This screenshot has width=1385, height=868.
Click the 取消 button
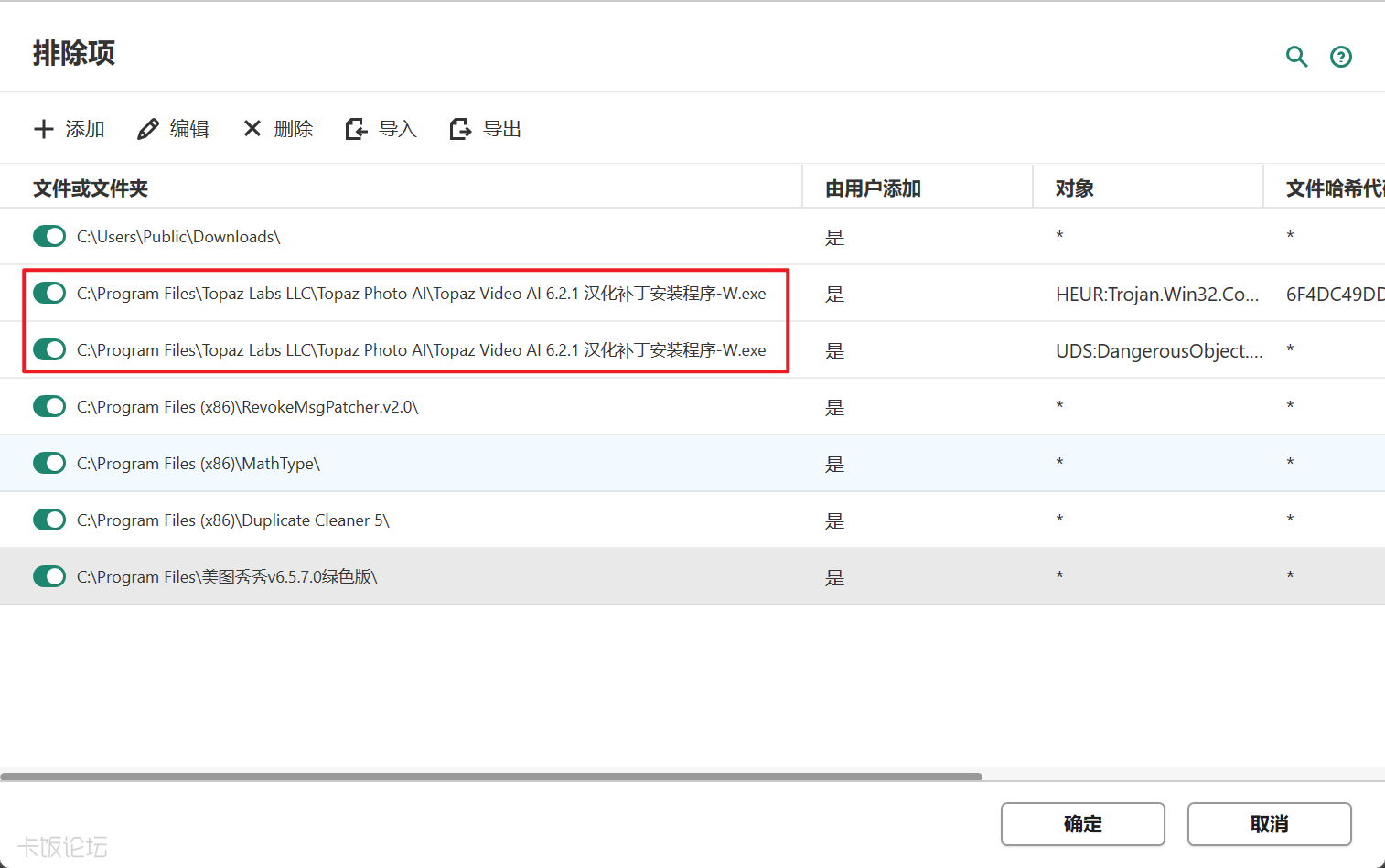click(1270, 824)
